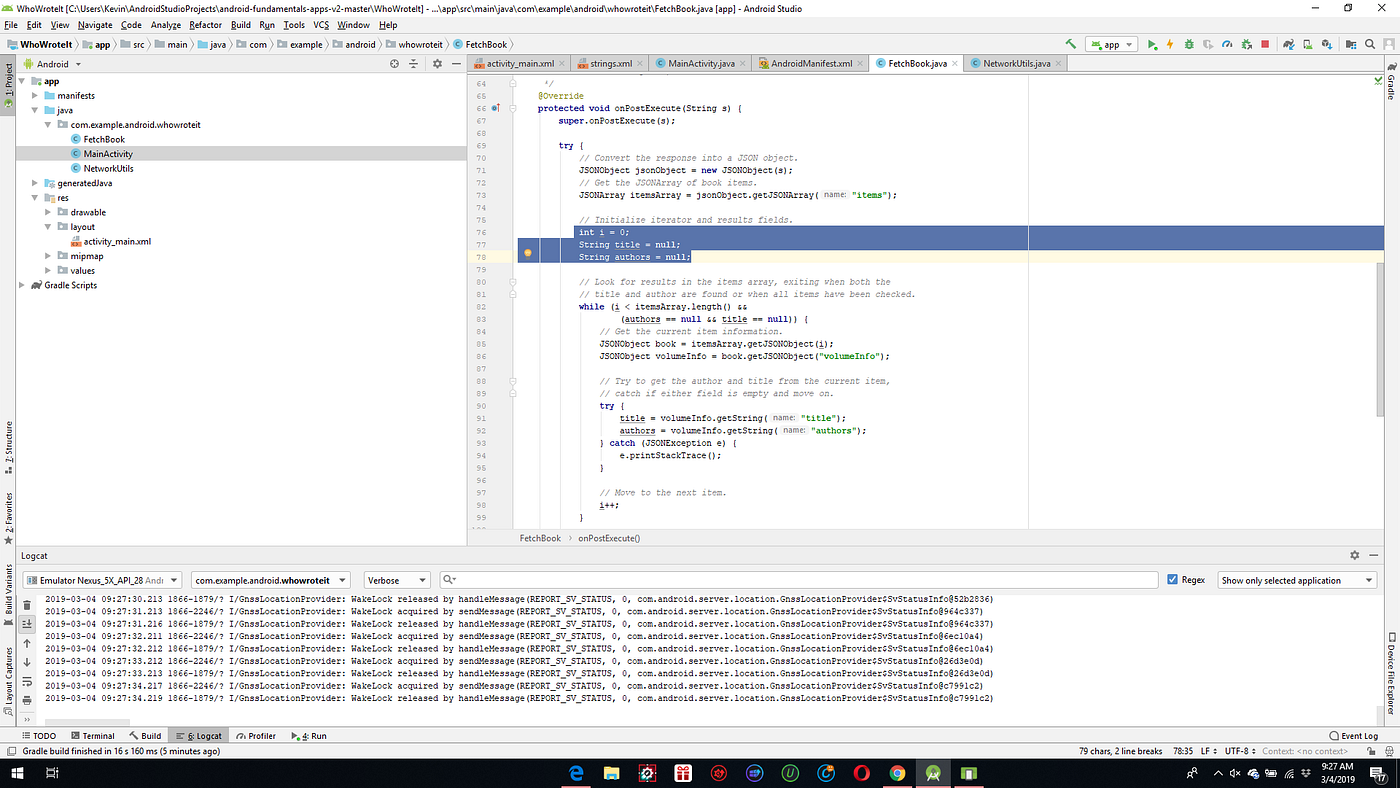Viewport: 1400px width, 788px height.
Task: Open the Refactor menu
Action: (205, 24)
